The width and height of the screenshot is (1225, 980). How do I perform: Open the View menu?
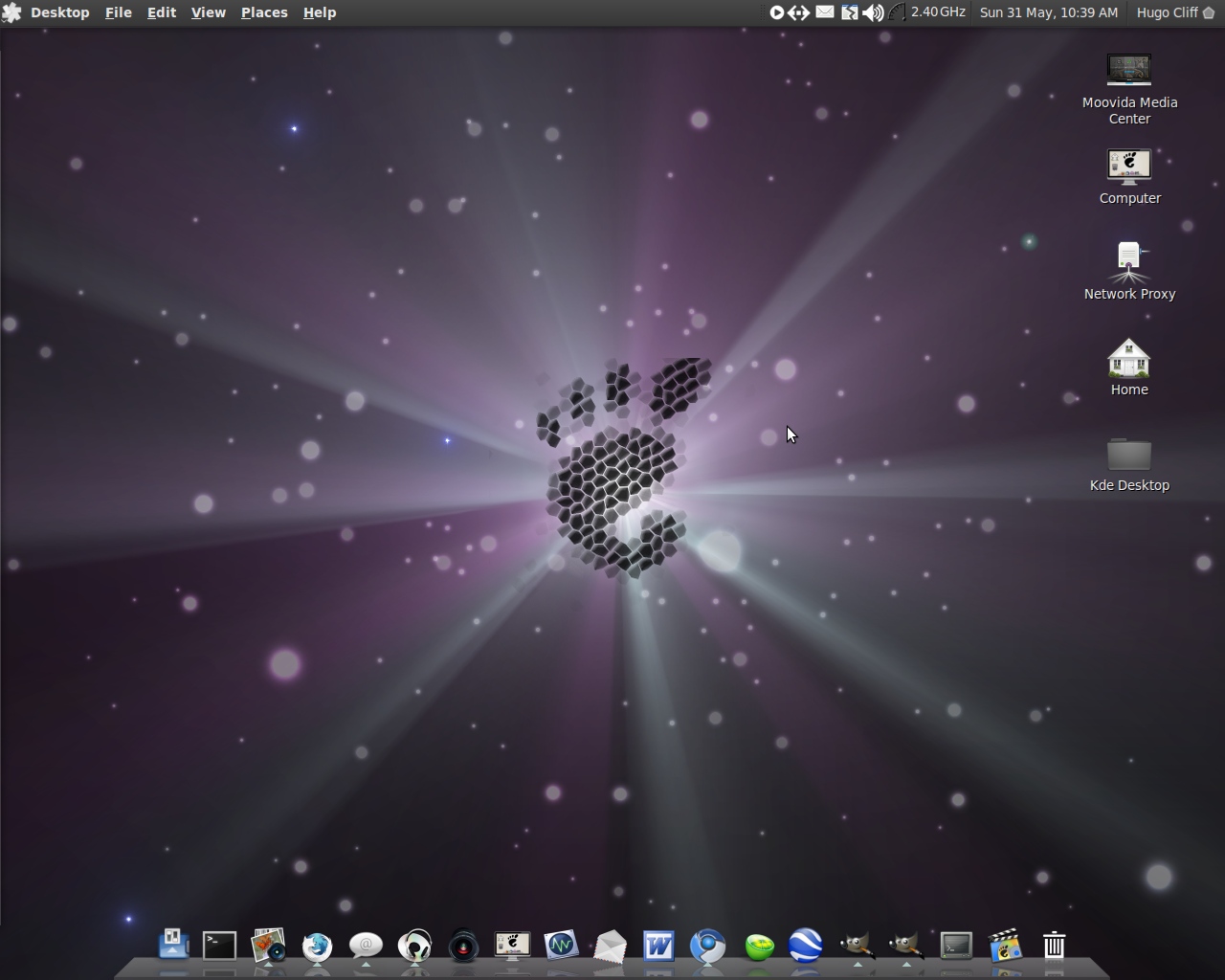point(208,12)
